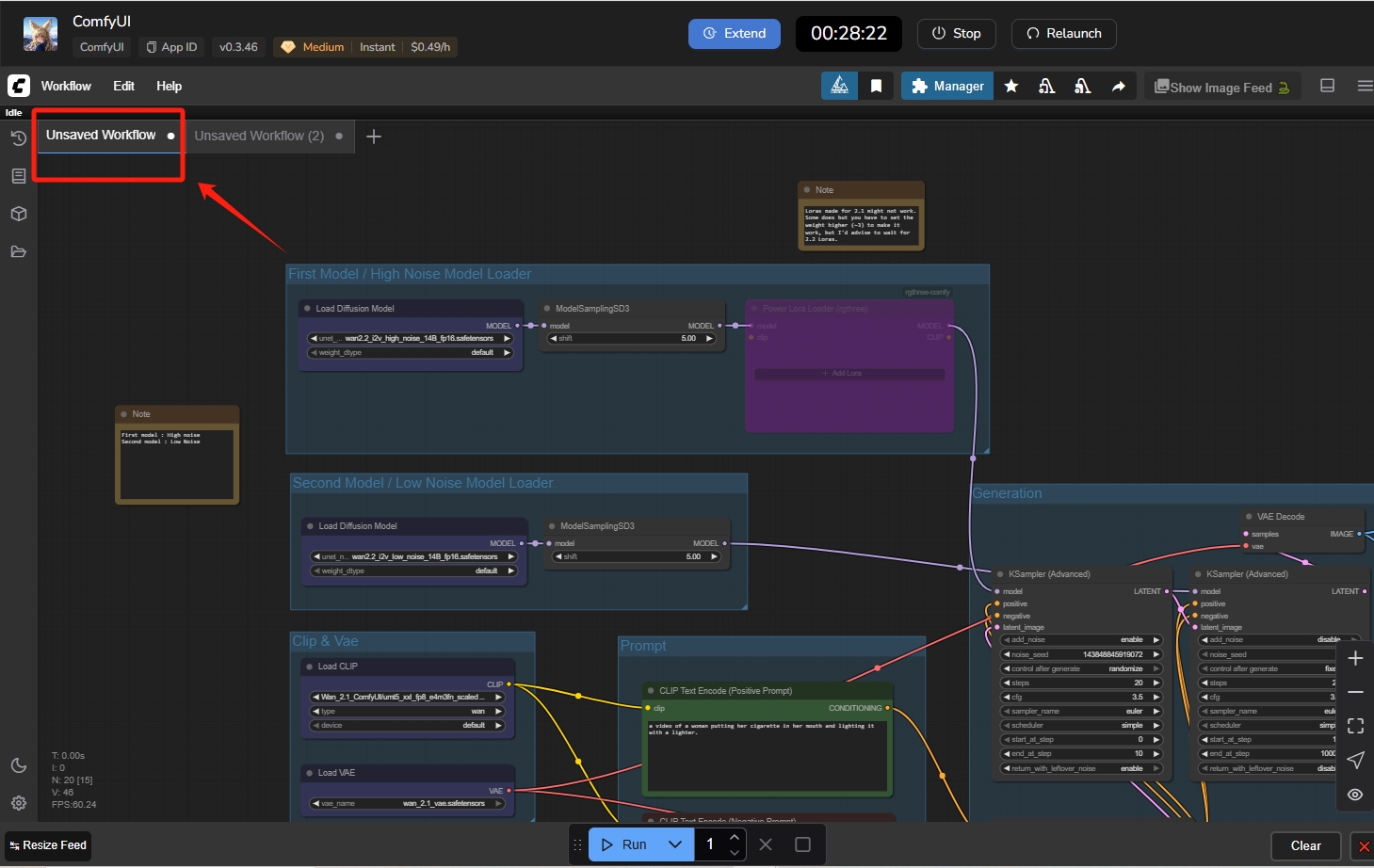This screenshot has height=868, width=1374.
Task: Toggle select mode arrow icon on canvas
Action: [x=1355, y=760]
